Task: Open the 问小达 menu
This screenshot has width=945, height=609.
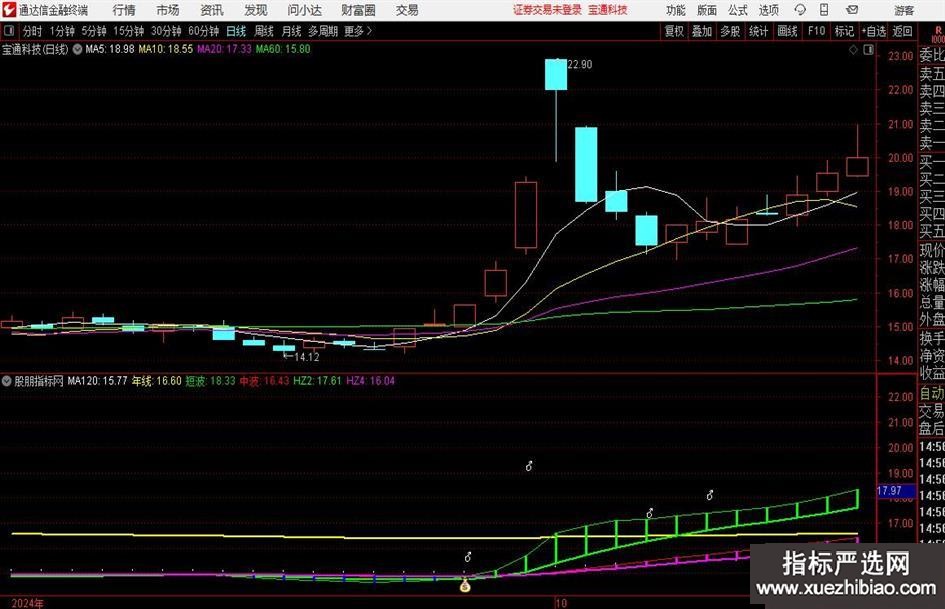Action: 304,10
